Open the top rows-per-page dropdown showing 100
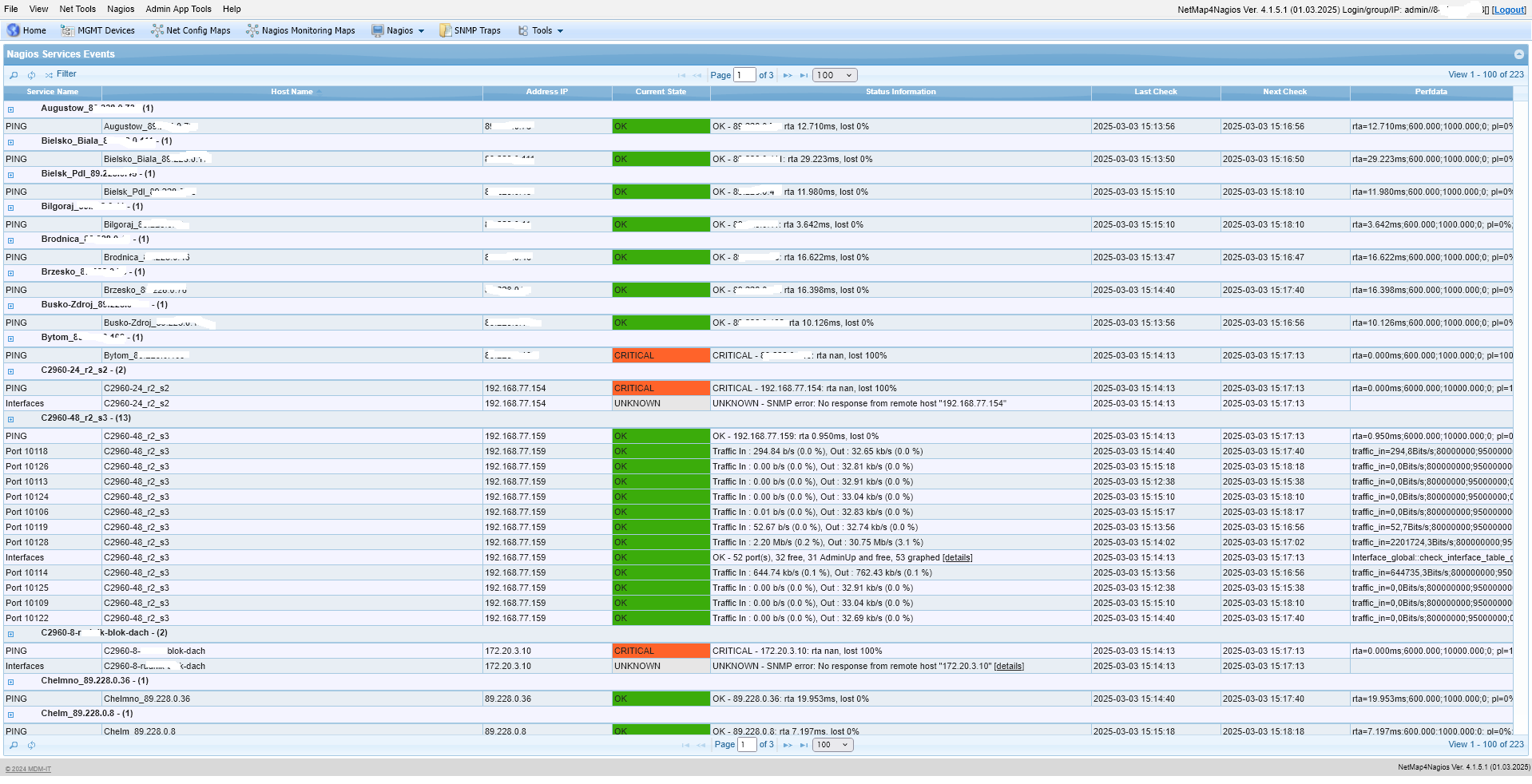This screenshot has width=1532, height=784. point(835,75)
